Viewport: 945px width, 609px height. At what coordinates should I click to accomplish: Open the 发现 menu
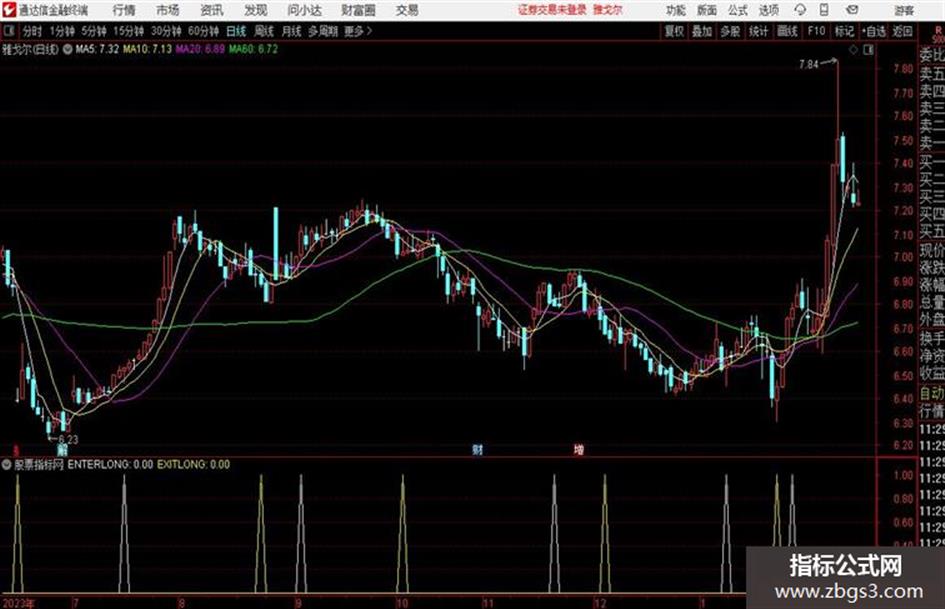[256, 10]
